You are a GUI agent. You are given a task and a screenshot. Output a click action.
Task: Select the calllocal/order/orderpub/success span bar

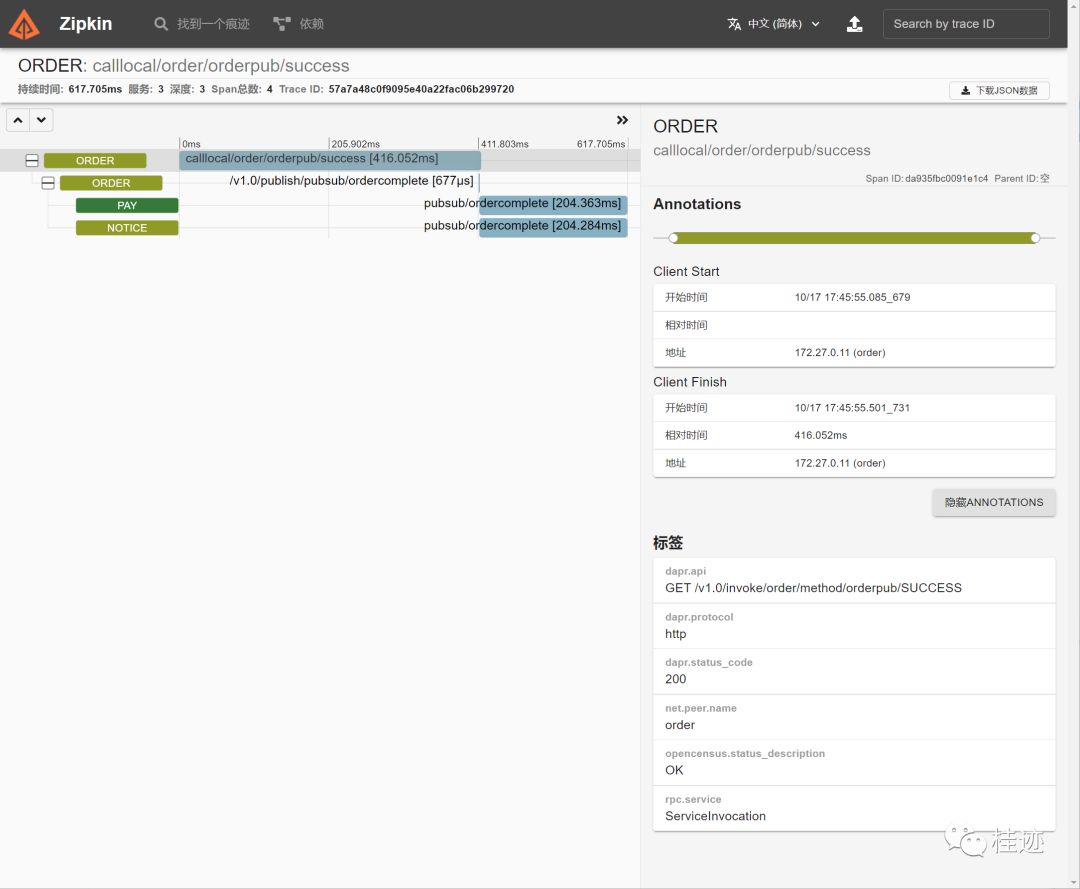(x=330, y=160)
